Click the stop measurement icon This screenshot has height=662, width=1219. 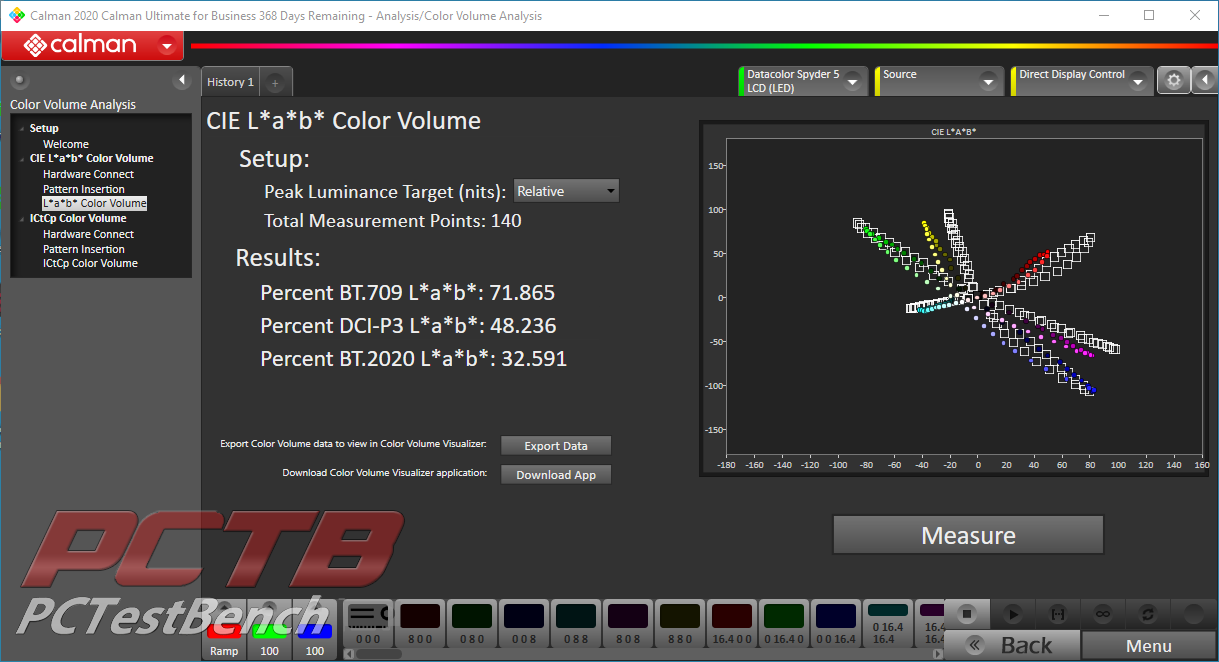click(966, 614)
